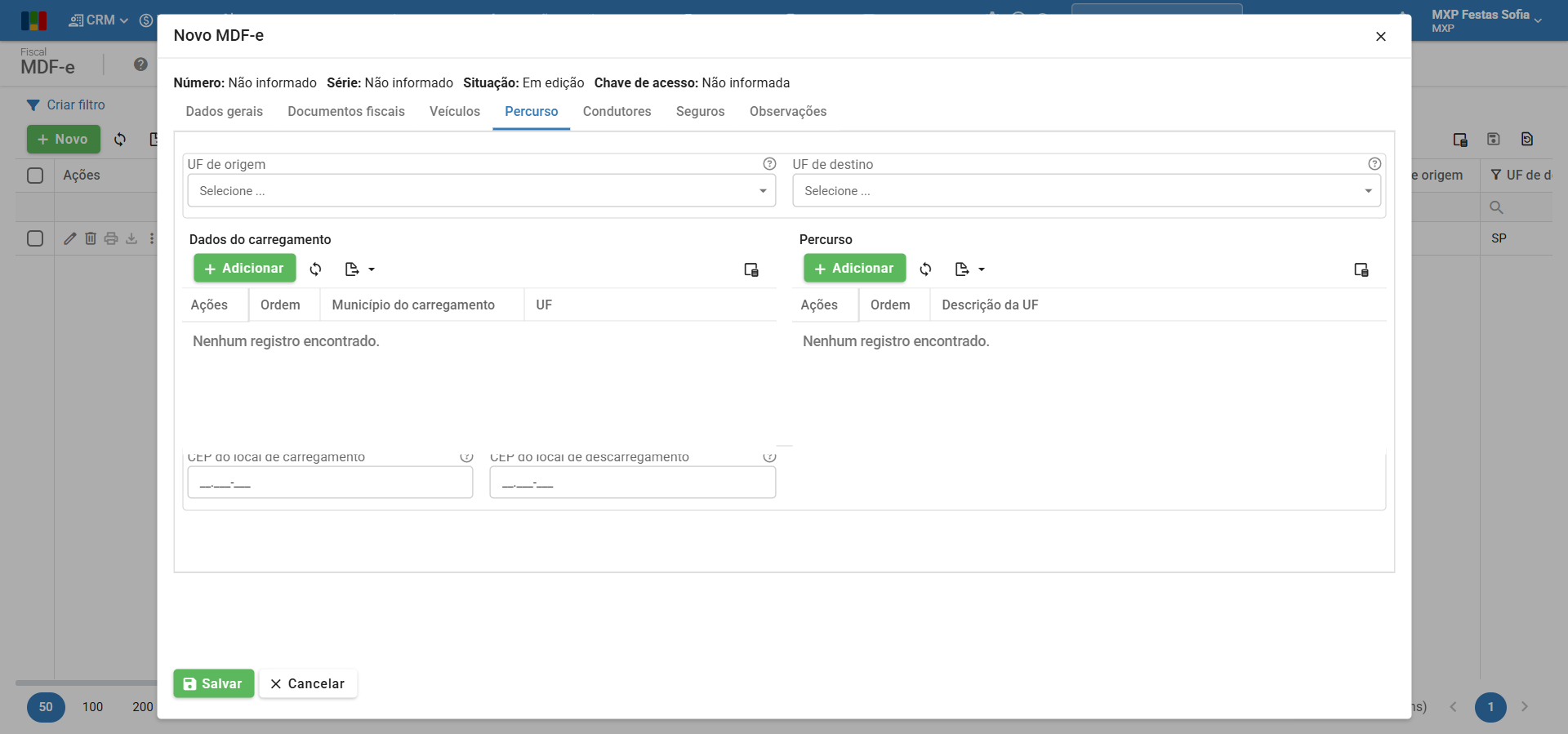Click the colored app logo in top bar
The height and width of the screenshot is (734, 1568).
coord(33,20)
